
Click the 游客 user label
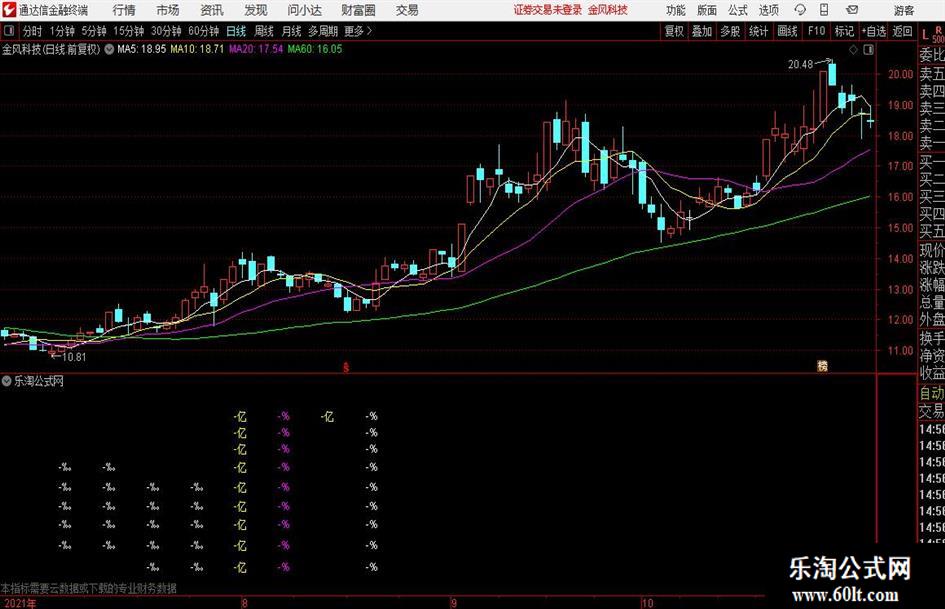pyautogui.click(x=903, y=10)
